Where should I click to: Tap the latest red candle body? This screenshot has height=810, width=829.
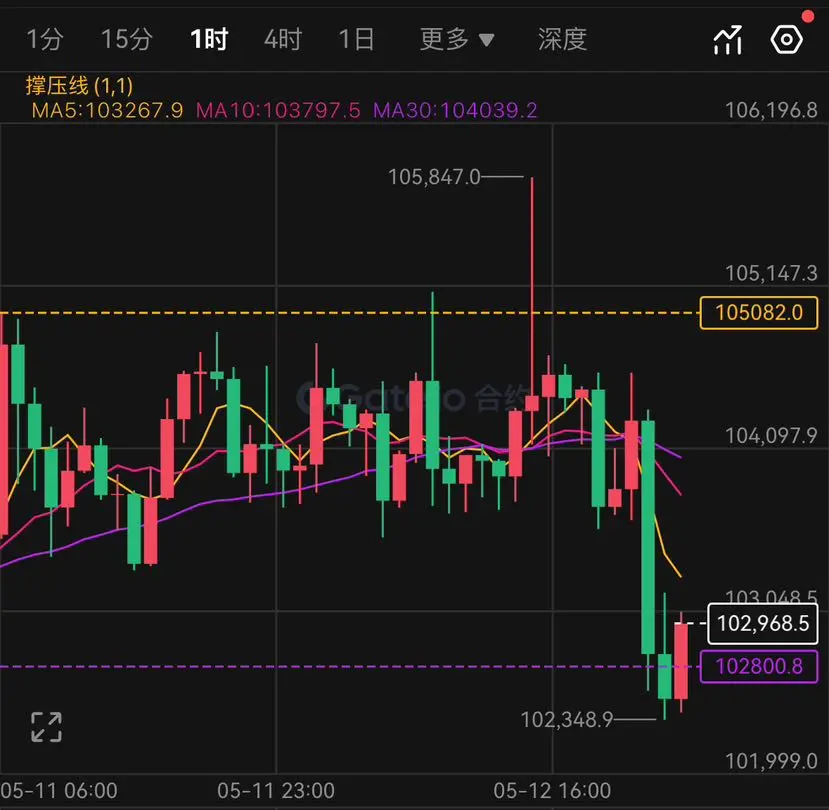pos(681,661)
